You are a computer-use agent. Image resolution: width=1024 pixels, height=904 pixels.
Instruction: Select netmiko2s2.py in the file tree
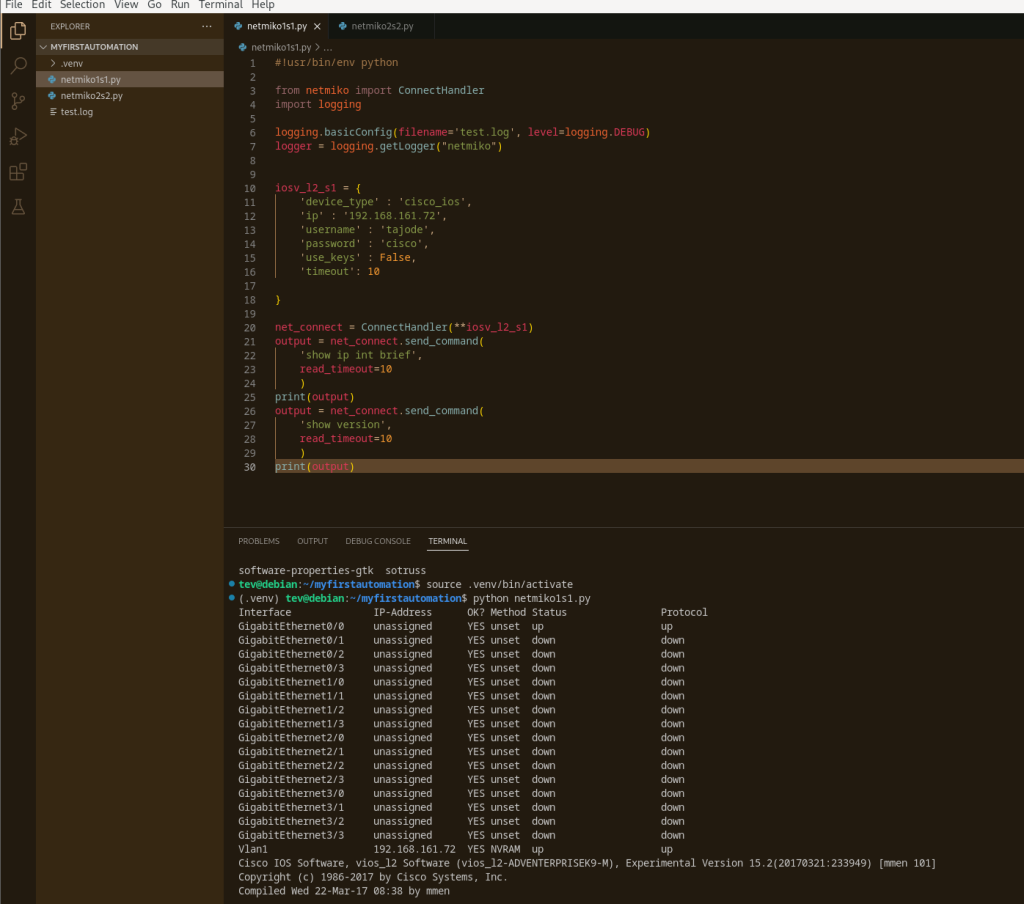91,96
